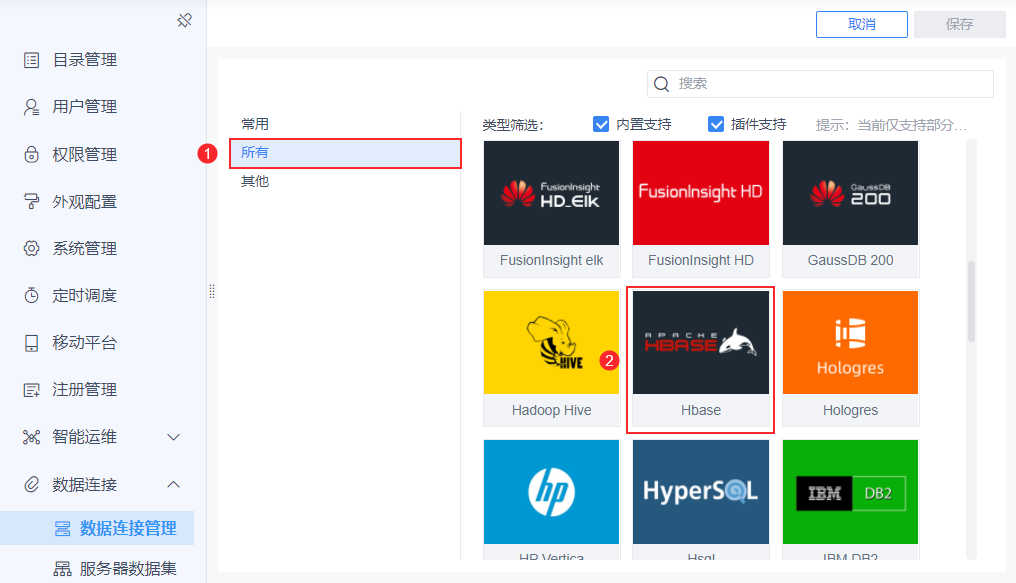
Task: Expand the 智能运维 chevron
Action: 174,437
